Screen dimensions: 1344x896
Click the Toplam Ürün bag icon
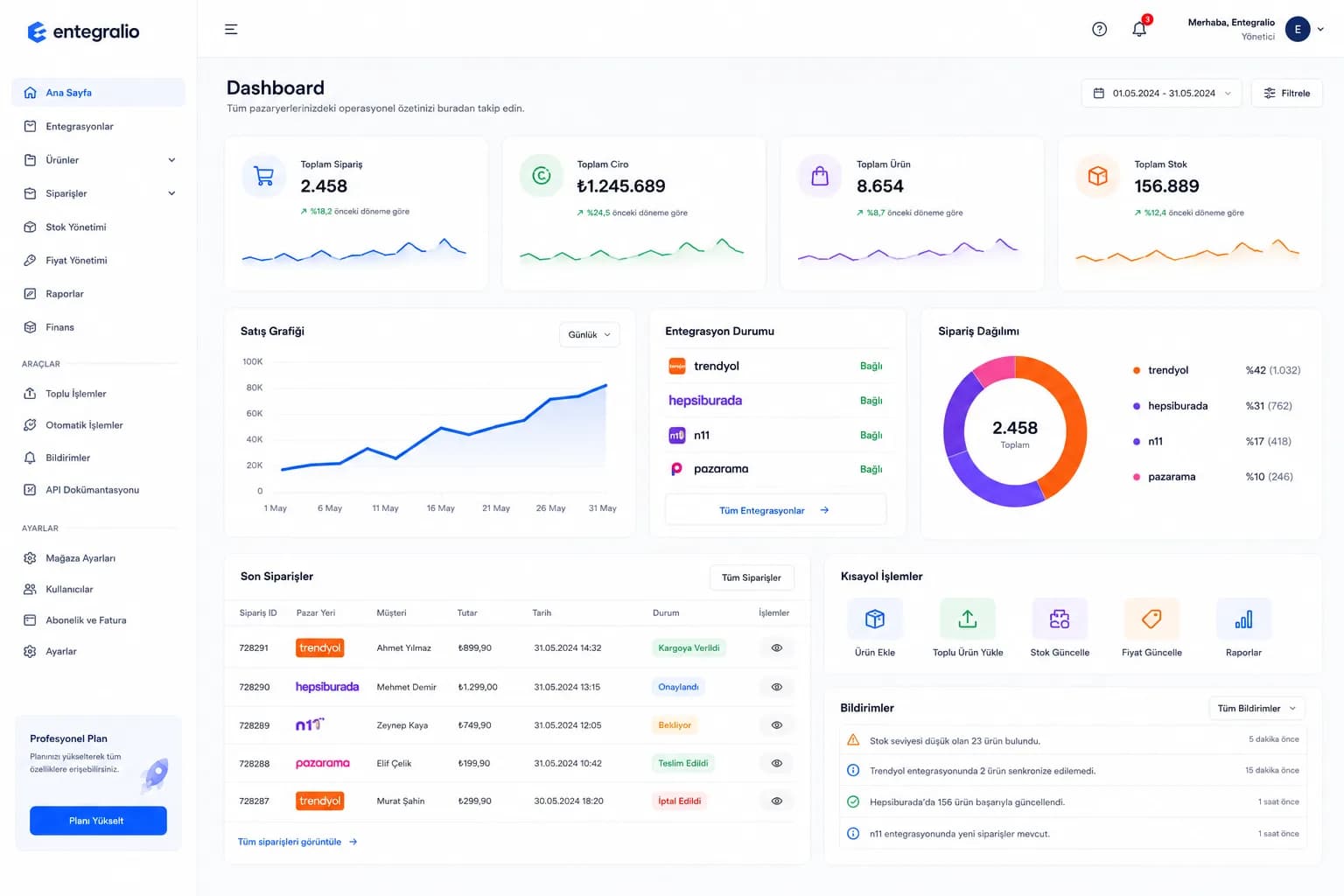[820, 176]
